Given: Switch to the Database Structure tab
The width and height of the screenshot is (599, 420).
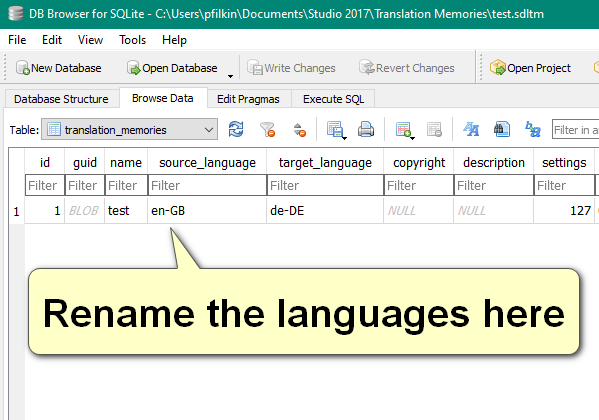Looking at the screenshot, I should pyautogui.click(x=61, y=99).
